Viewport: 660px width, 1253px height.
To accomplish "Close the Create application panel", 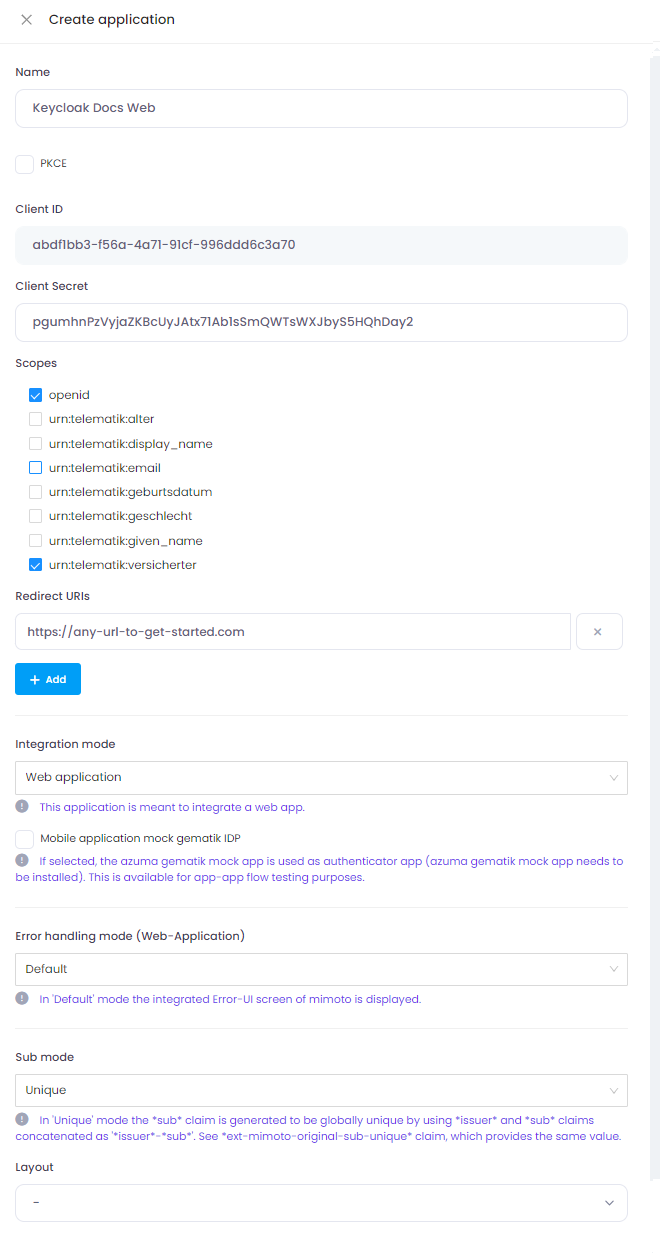I will pyautogui.click(x=27, y=20).
